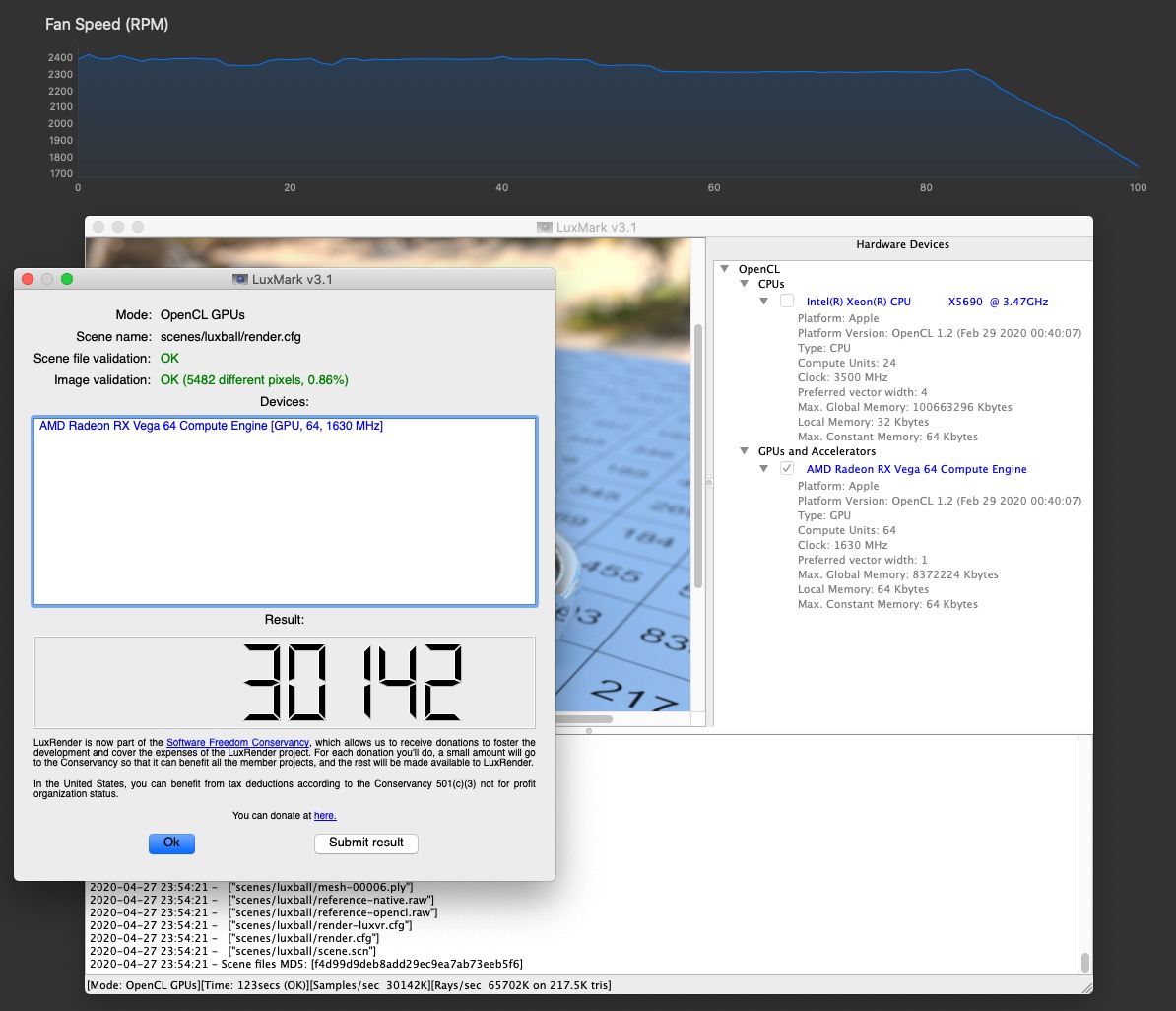The image size is (1176, 1011).
Task: Select the Intel(R) Xeon(R) CPU X5690 tree item
Action: point(927,302)
